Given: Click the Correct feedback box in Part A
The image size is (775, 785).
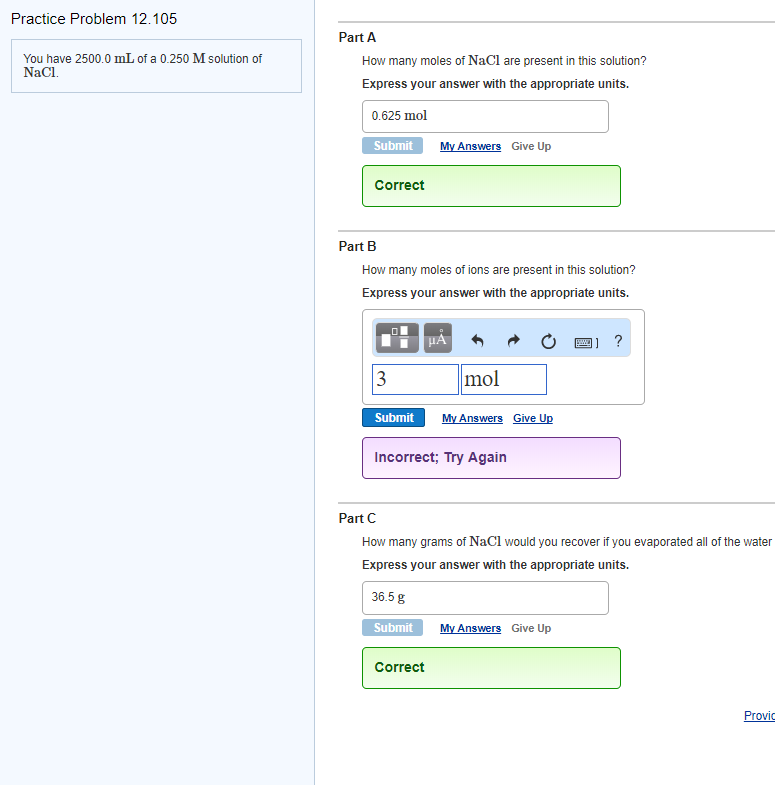Looking at the screenshot, I should point(491,186).
